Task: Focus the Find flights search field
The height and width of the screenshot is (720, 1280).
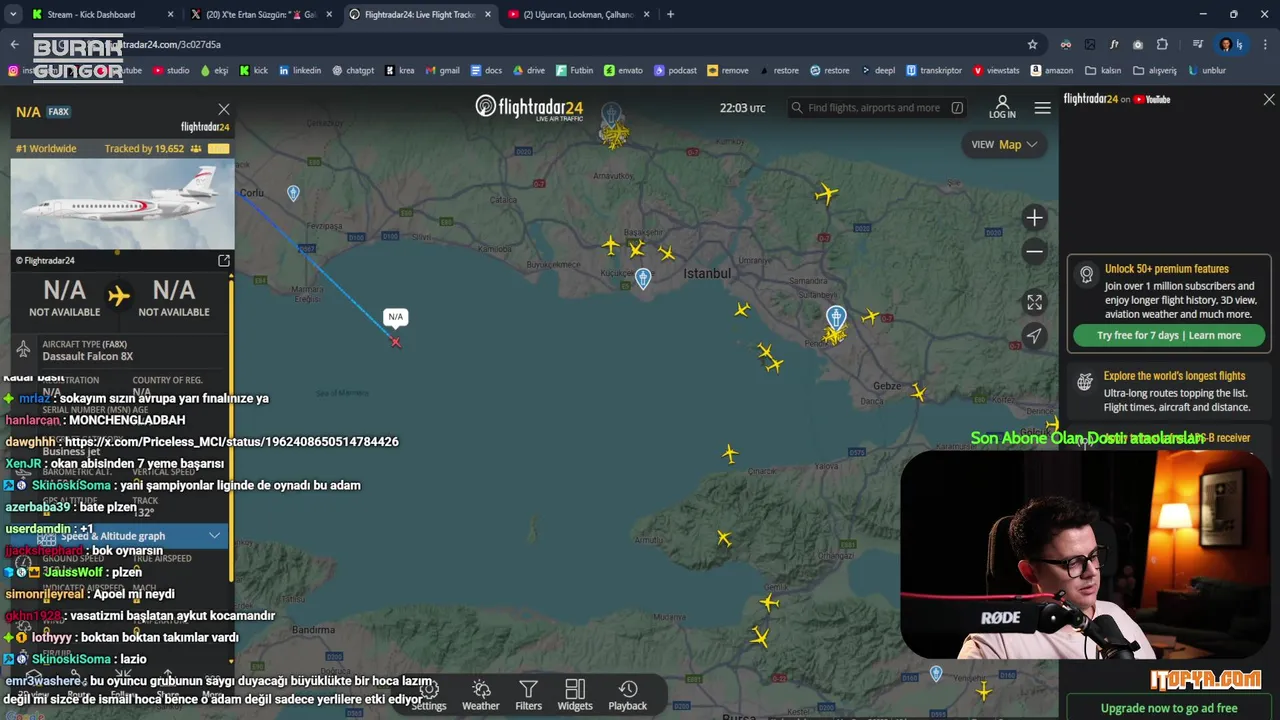Action: pos(873,108)
